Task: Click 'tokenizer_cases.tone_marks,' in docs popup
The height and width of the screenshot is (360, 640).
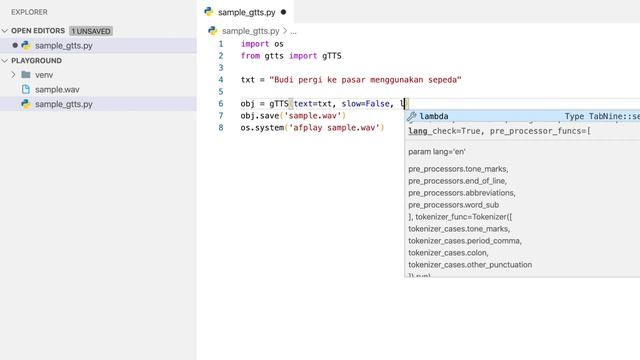Action: point(459,229)
